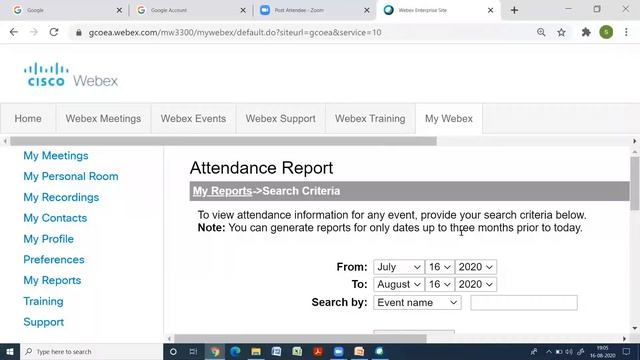Click the browser address bar URL
This screenshot has width=640, height=360.
coord(235,32)
